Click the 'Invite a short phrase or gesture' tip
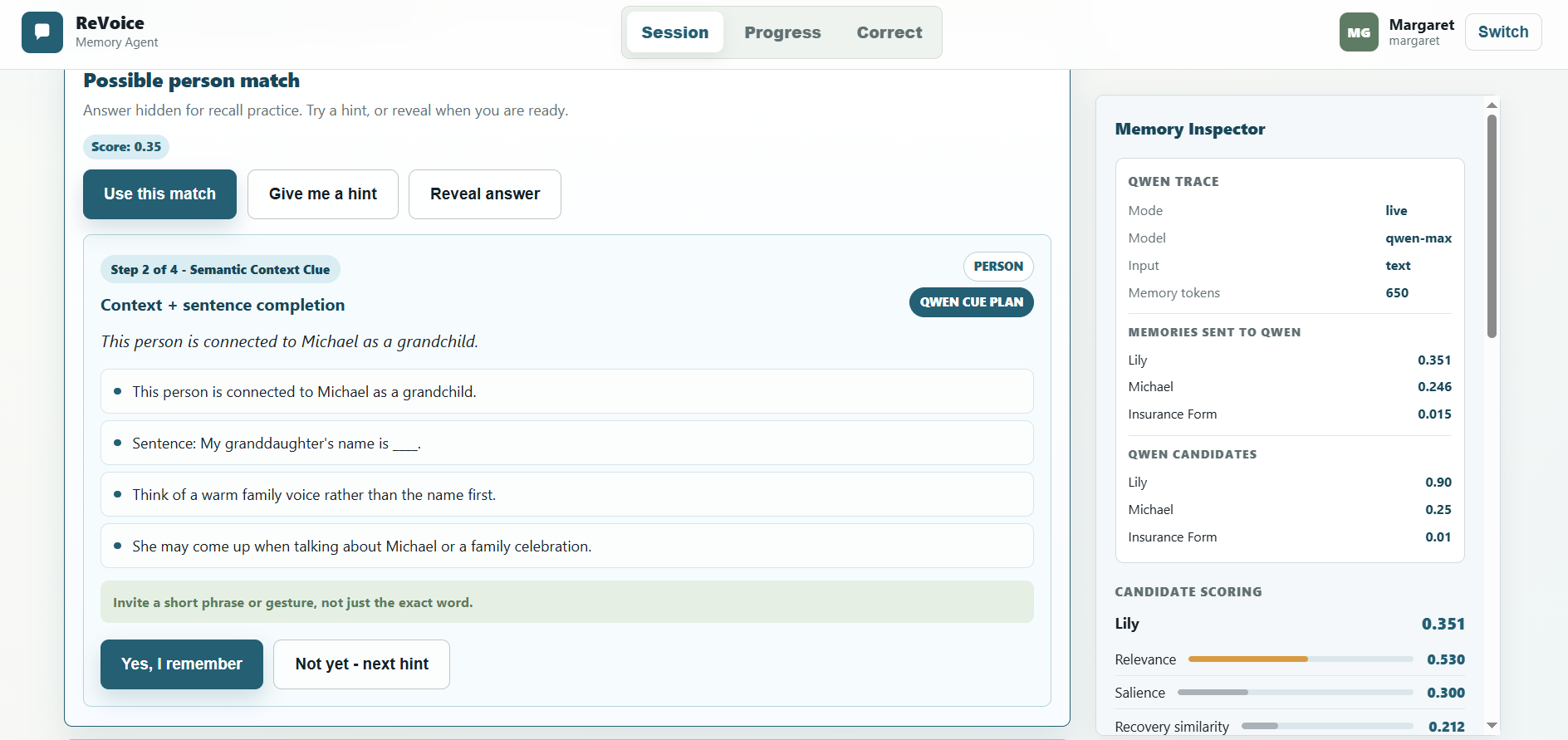 (567, 602)
